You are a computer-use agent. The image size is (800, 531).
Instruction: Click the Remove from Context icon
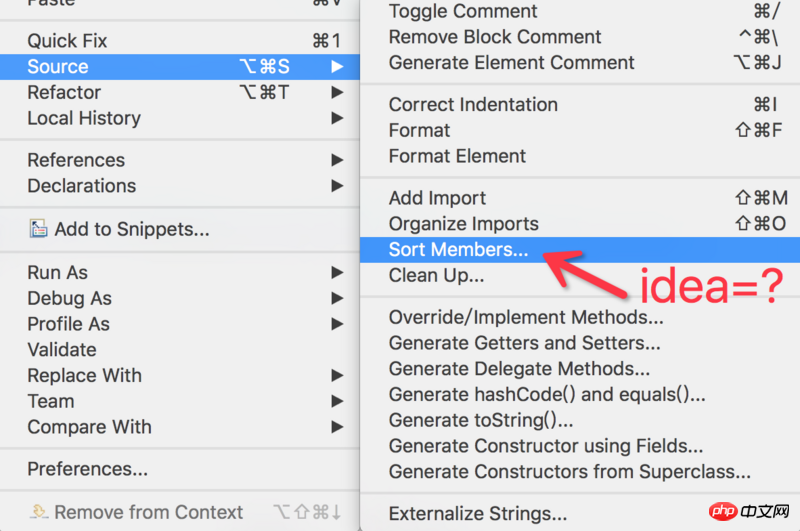pos(39,512)
